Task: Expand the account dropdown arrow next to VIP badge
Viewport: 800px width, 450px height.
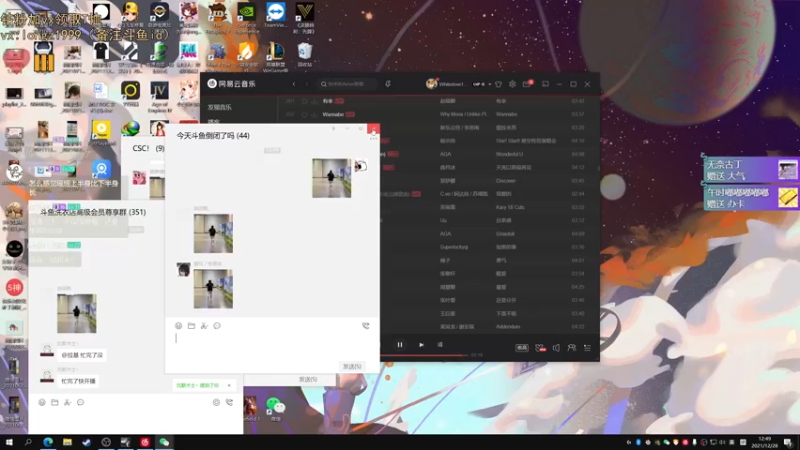Action: click(489, 84)
